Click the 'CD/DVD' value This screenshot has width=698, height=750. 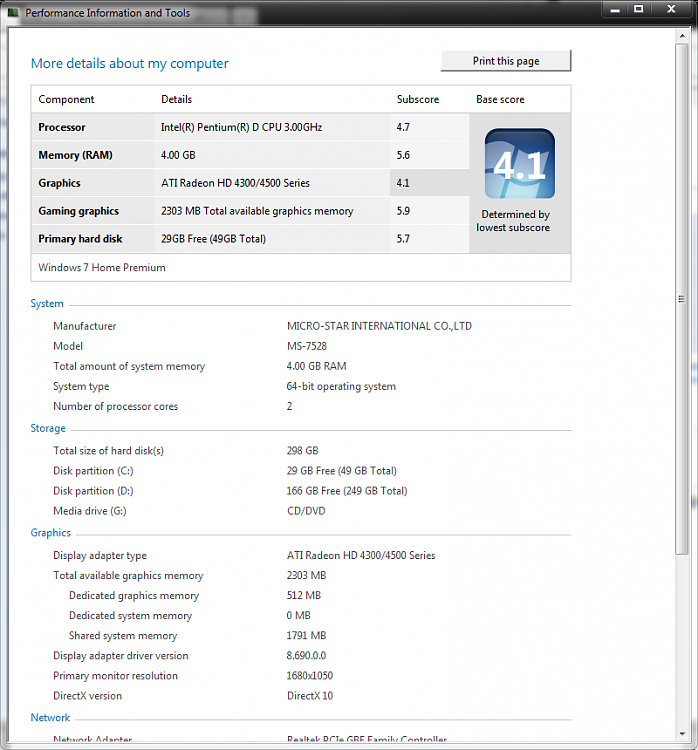click(x=306, y=511)
